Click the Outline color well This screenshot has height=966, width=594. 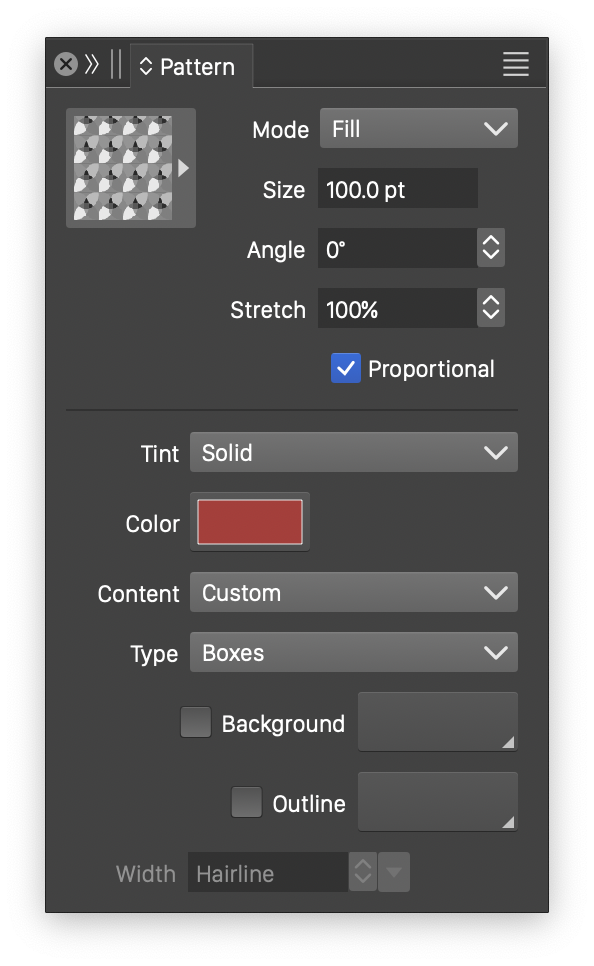[x=437, y=802]
